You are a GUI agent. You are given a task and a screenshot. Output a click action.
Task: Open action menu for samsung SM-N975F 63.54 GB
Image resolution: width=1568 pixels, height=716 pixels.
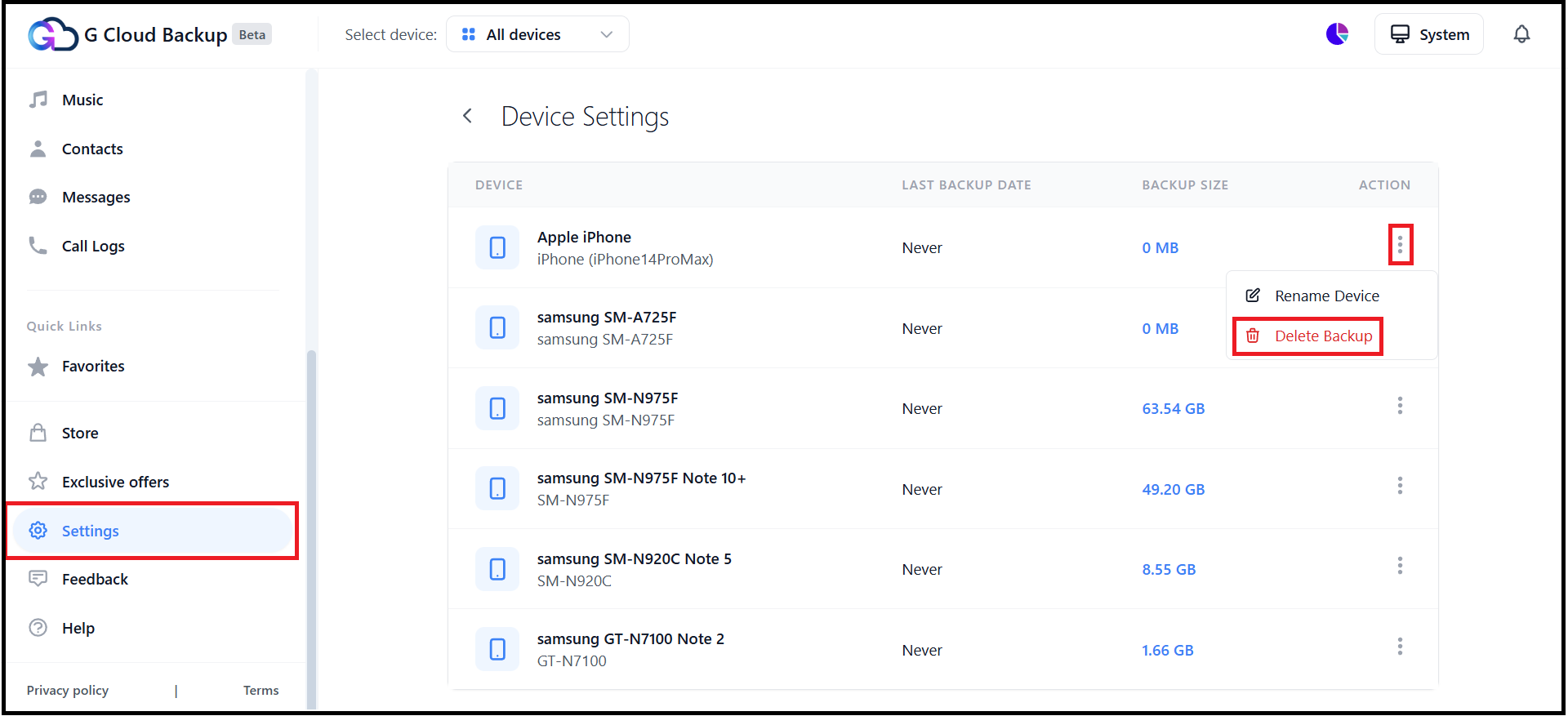(x=1400, y=406)
